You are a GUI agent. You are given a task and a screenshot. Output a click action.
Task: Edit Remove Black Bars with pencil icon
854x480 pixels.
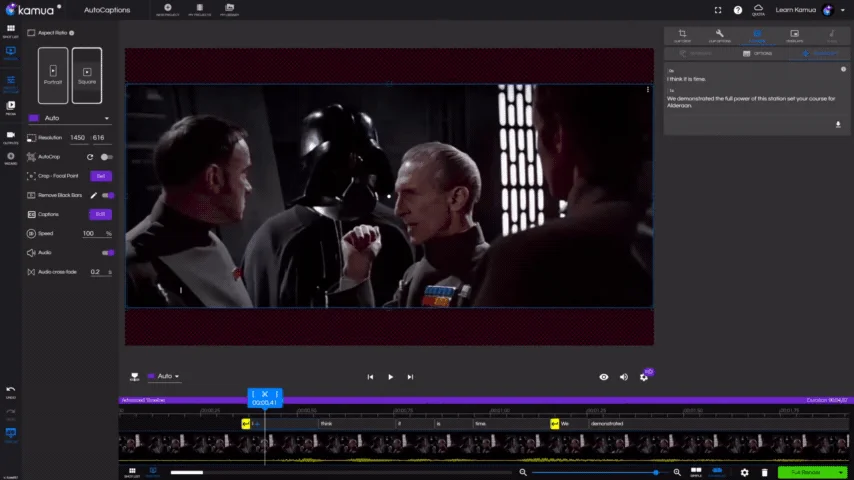tap(93, 195)
